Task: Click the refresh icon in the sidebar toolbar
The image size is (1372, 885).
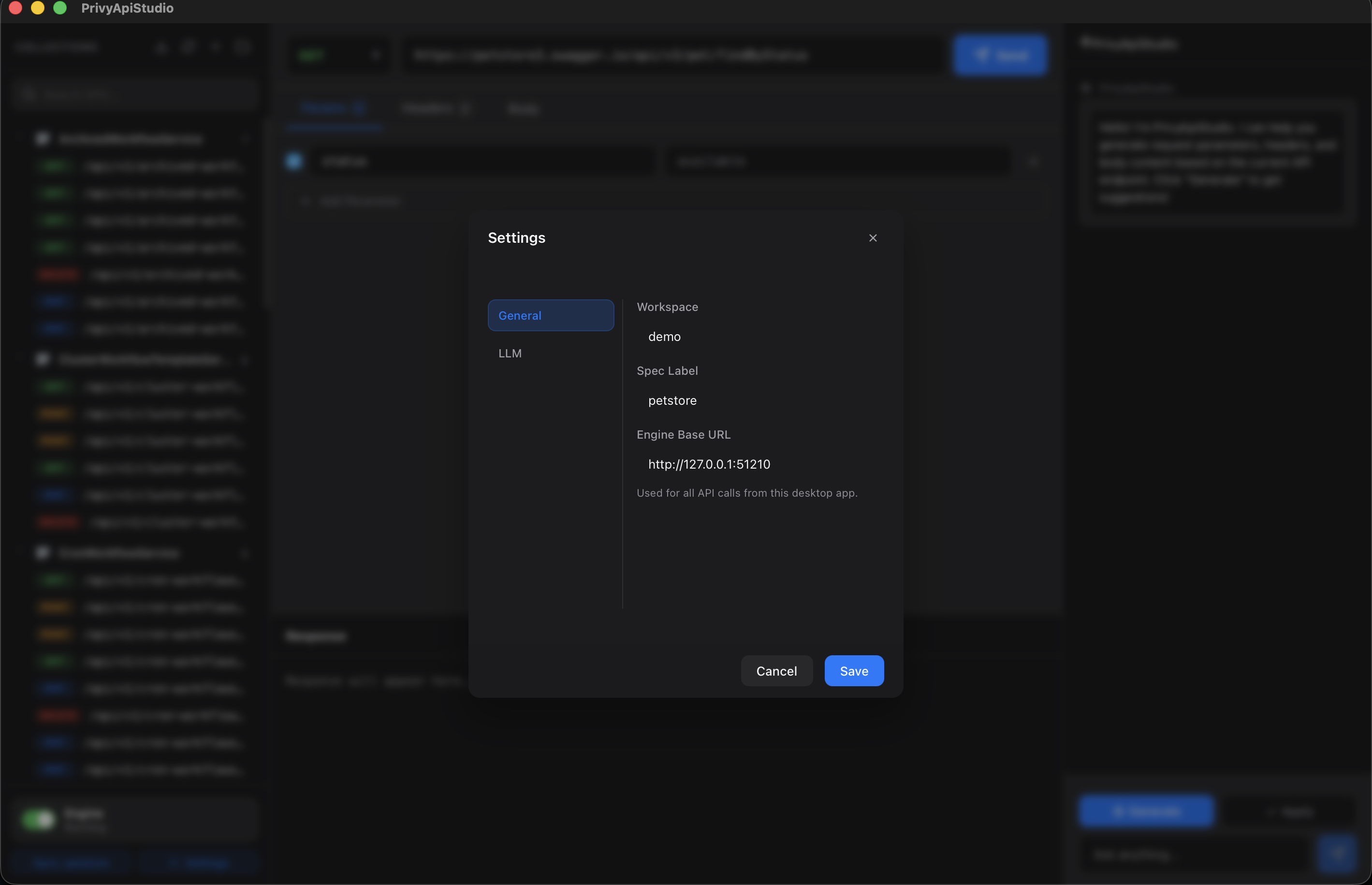Action: (188, 47)
